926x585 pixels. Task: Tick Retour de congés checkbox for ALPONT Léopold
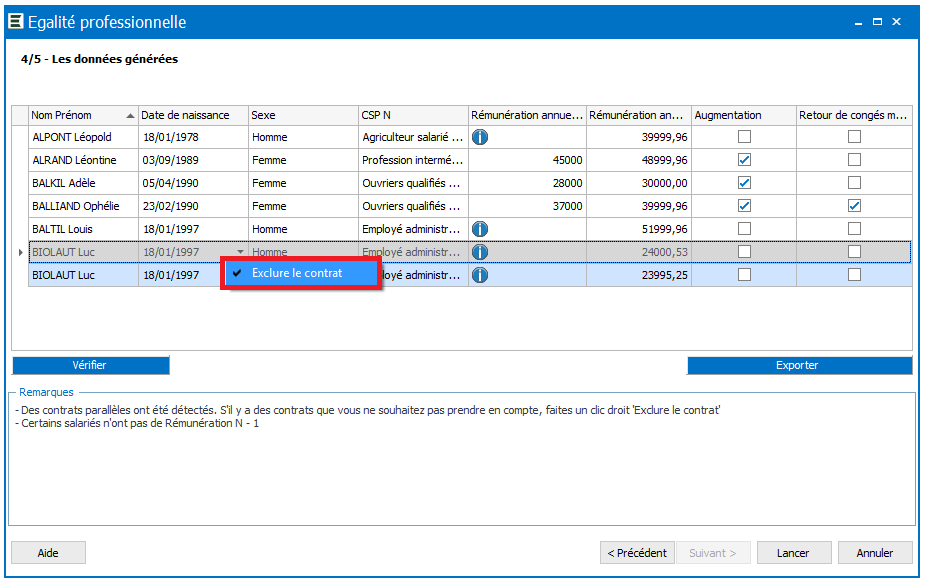854,137
